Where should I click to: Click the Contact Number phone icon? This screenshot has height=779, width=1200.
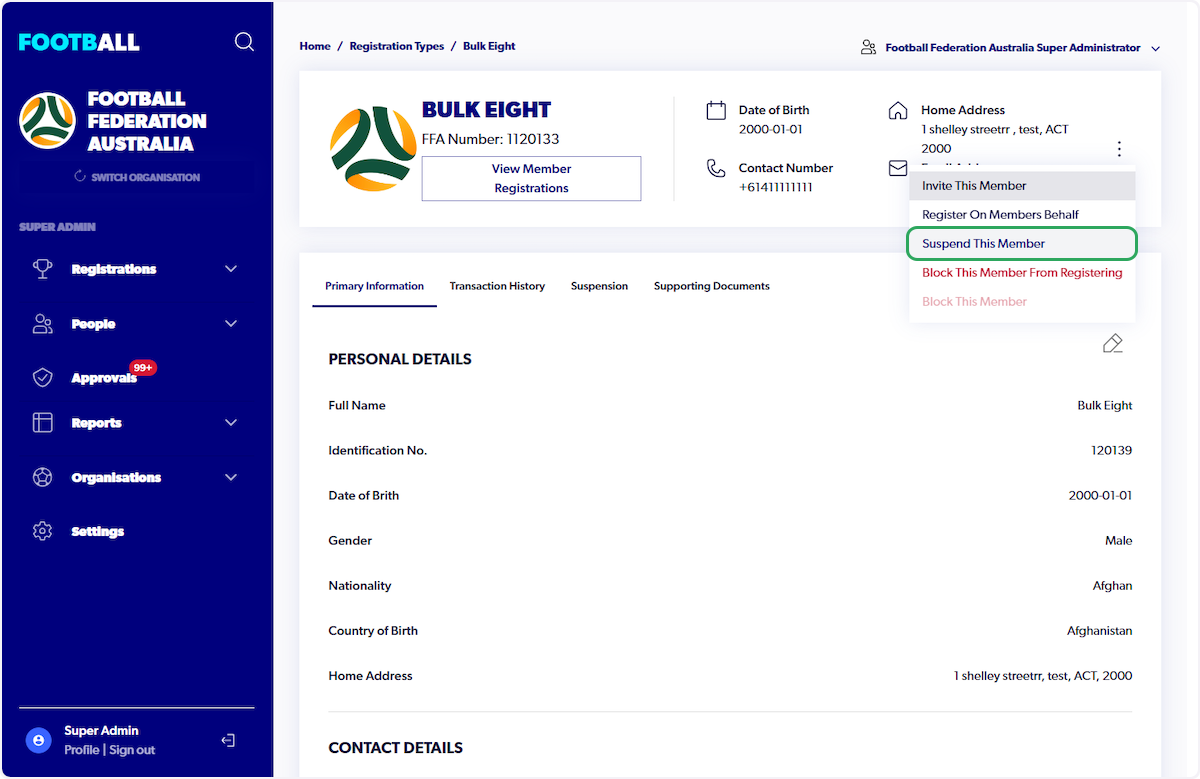tap(716, 168)
